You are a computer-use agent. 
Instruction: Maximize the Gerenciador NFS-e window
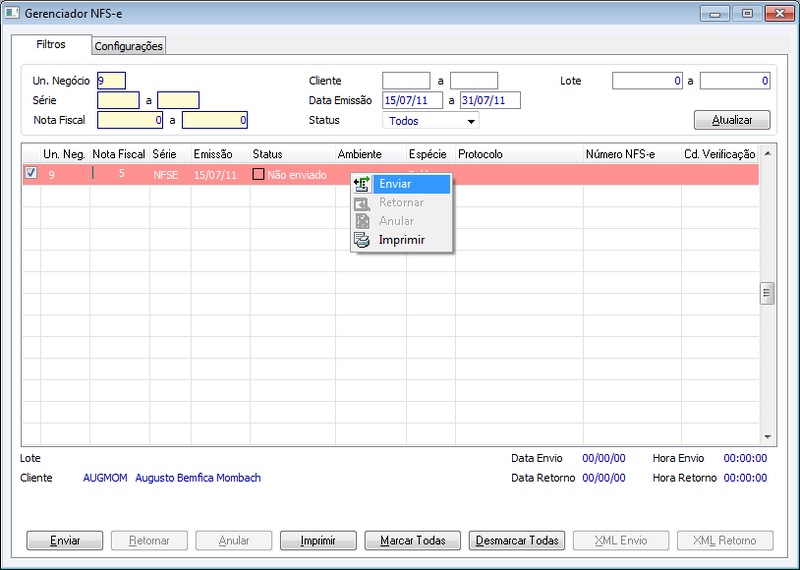coord(747,13)
